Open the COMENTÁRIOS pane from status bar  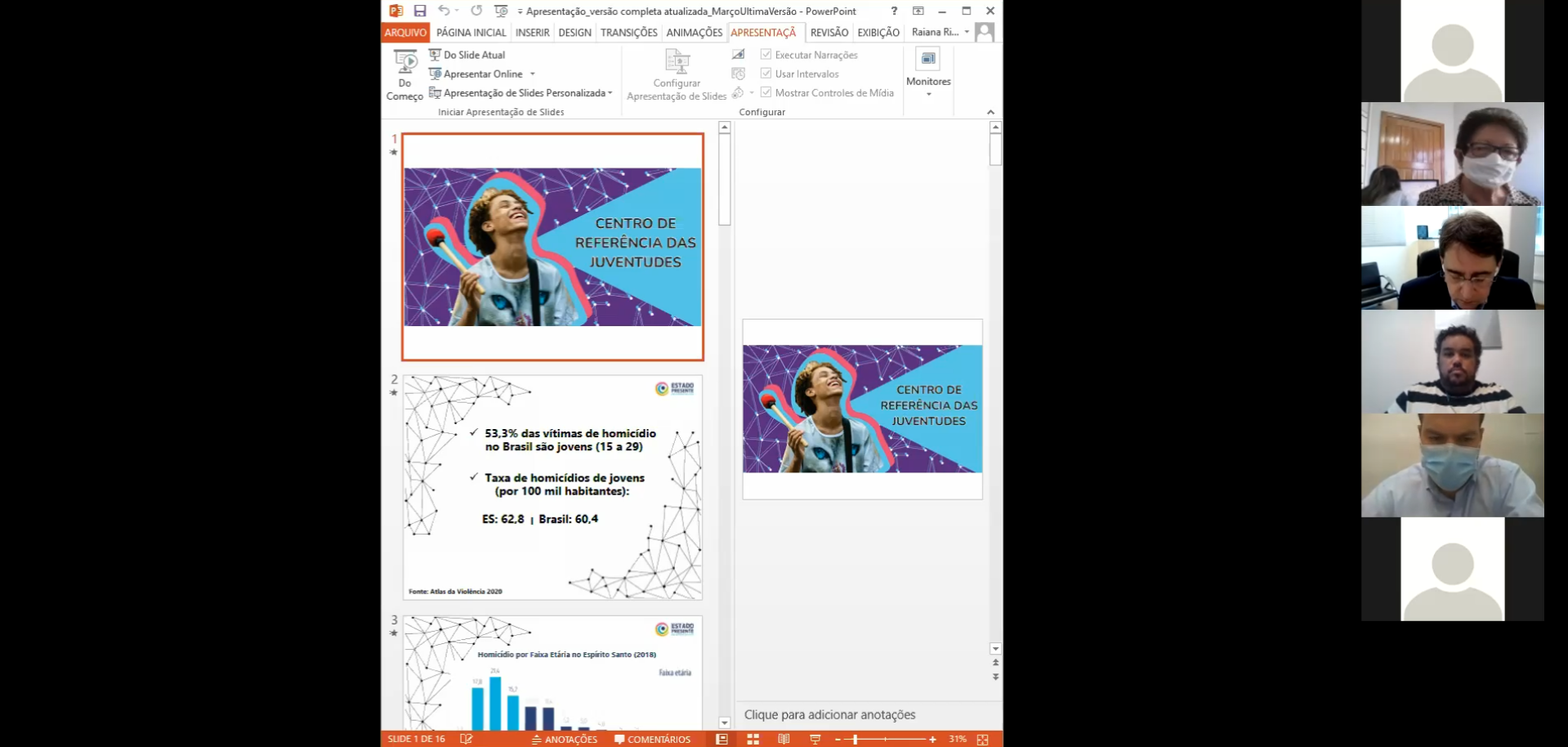point(652,739)
